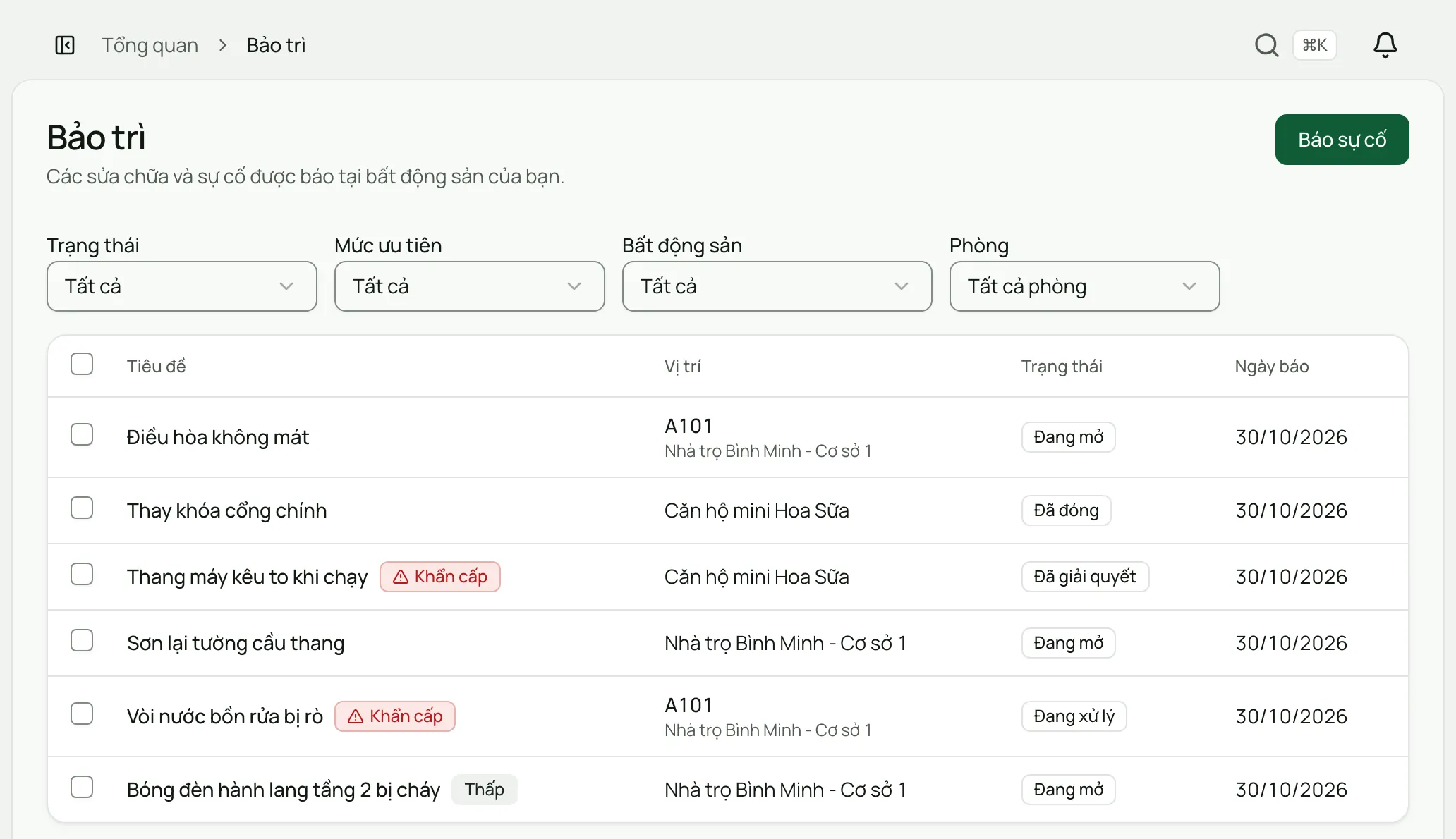Click the ⌘K shortcut badge
Screen dimensions: 1456x839
point(1314,45)
